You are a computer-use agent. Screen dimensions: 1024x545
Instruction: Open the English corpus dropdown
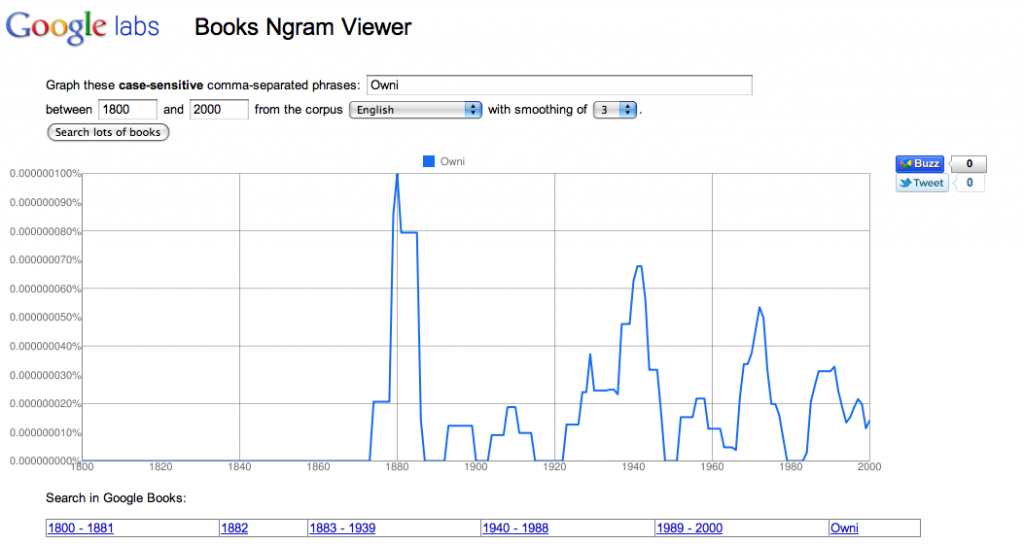click(x=415, y=110)
